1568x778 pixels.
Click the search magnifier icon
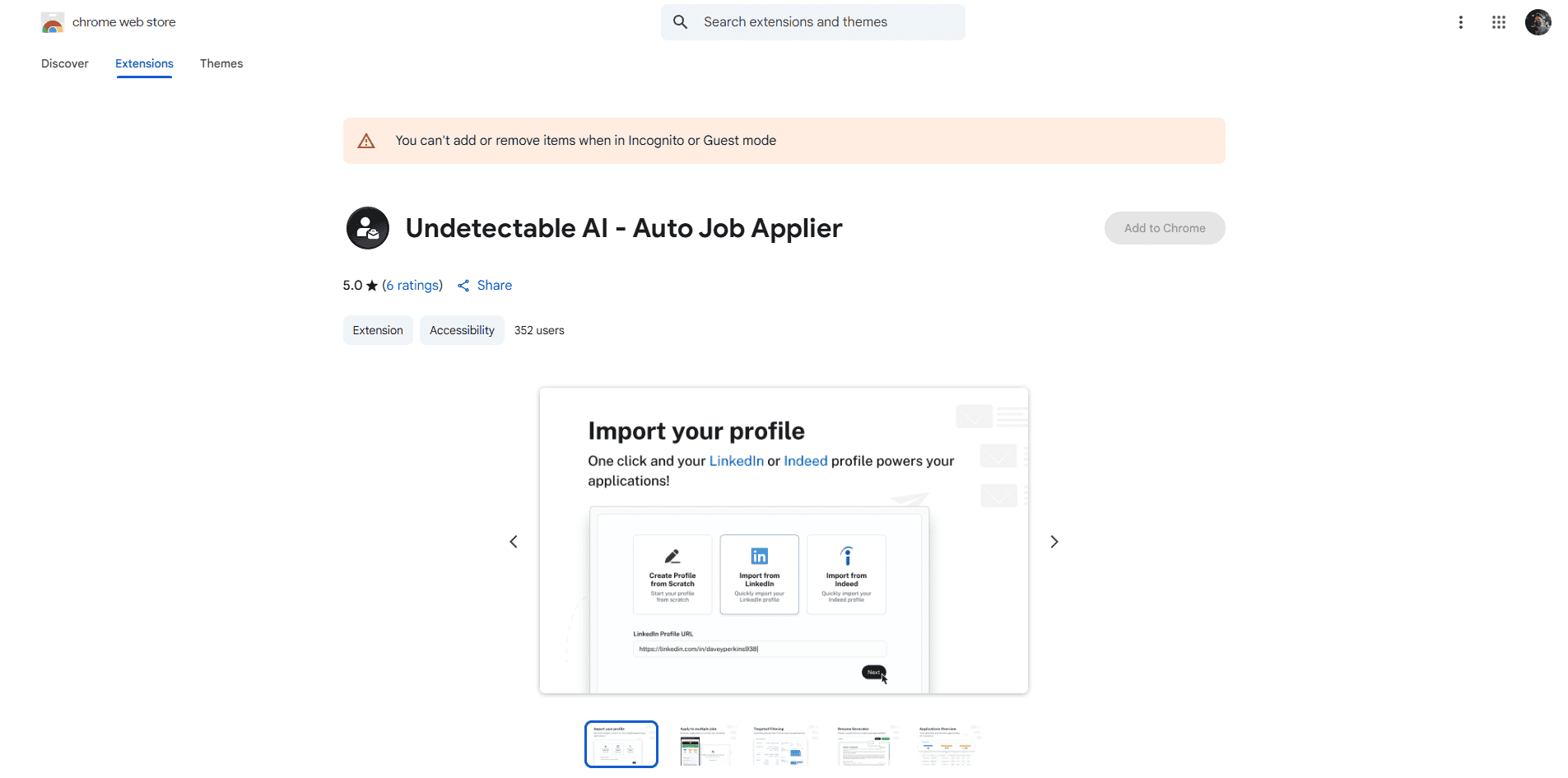680,22
